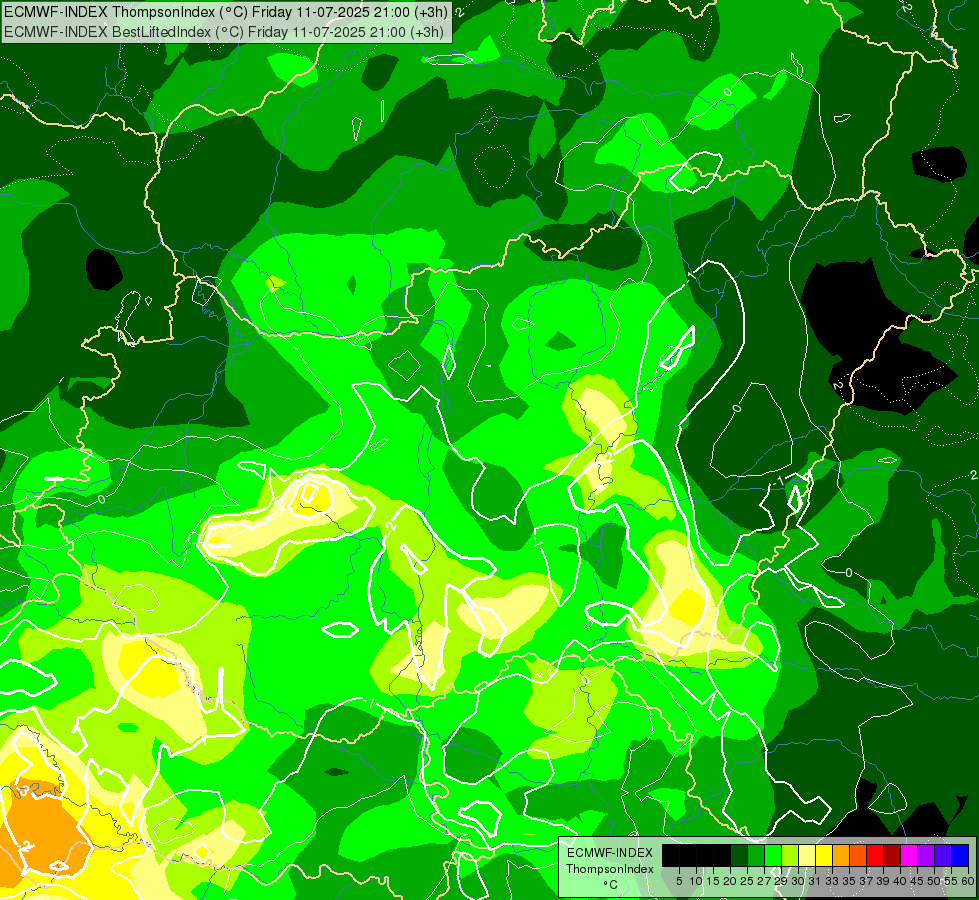The width and height of the screenshot is (979, 900).
Task: Click the legend label ThompsonIndex
Action: click(x=610, y=869)
